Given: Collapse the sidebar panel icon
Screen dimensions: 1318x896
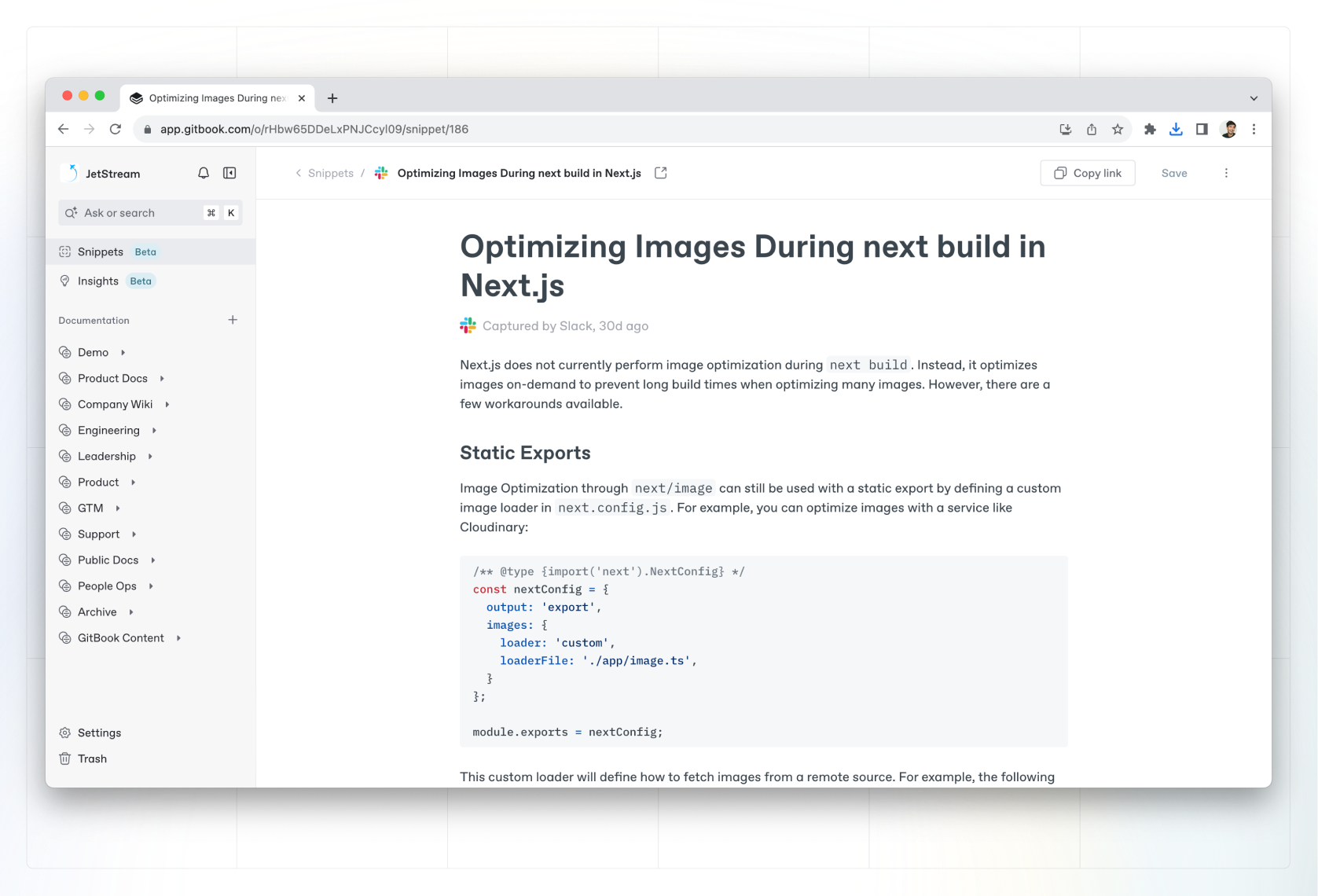Looking at the screenshot, I should tap(229, 173).
